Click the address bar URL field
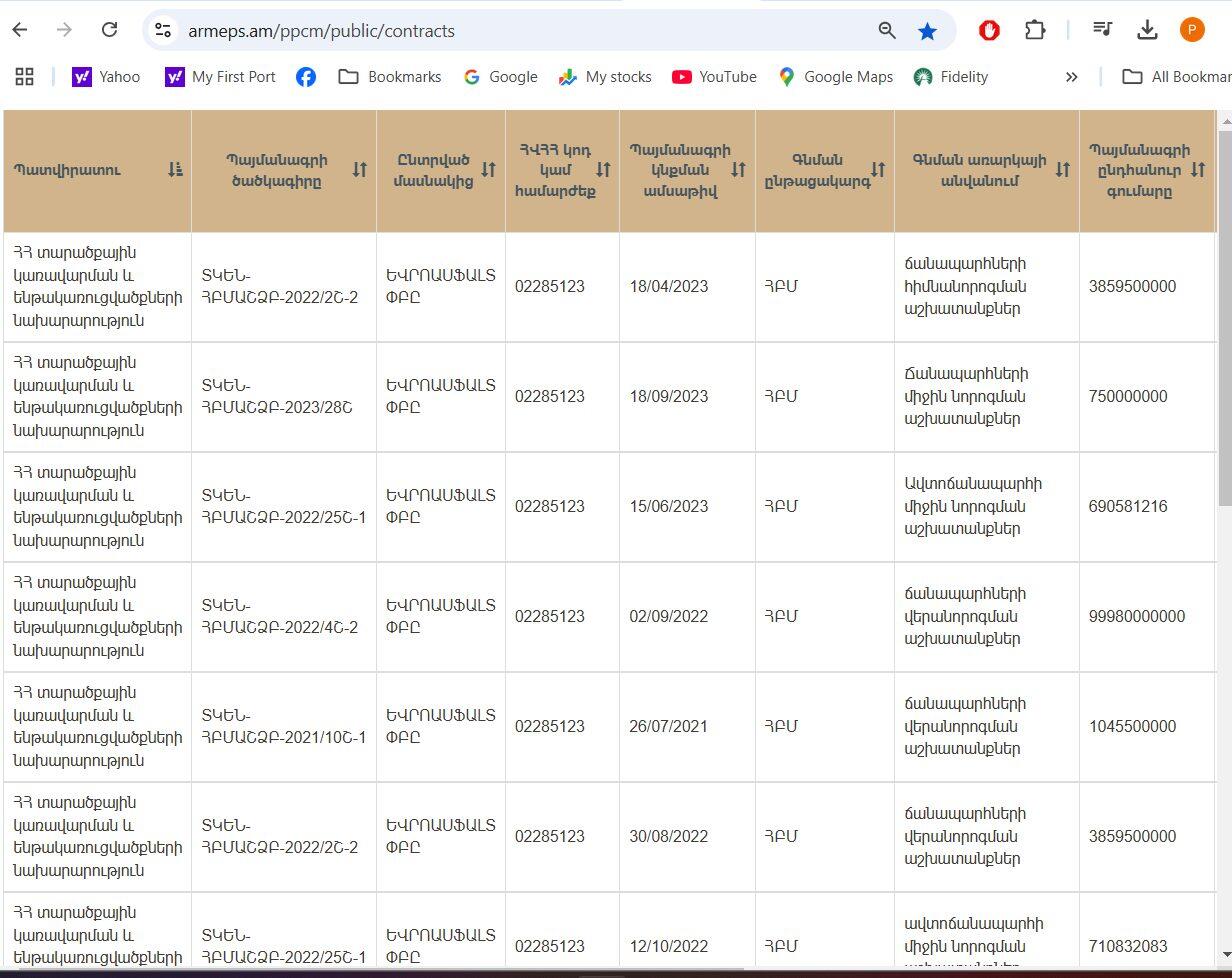 pyautogui.click(x=500, y=31)
